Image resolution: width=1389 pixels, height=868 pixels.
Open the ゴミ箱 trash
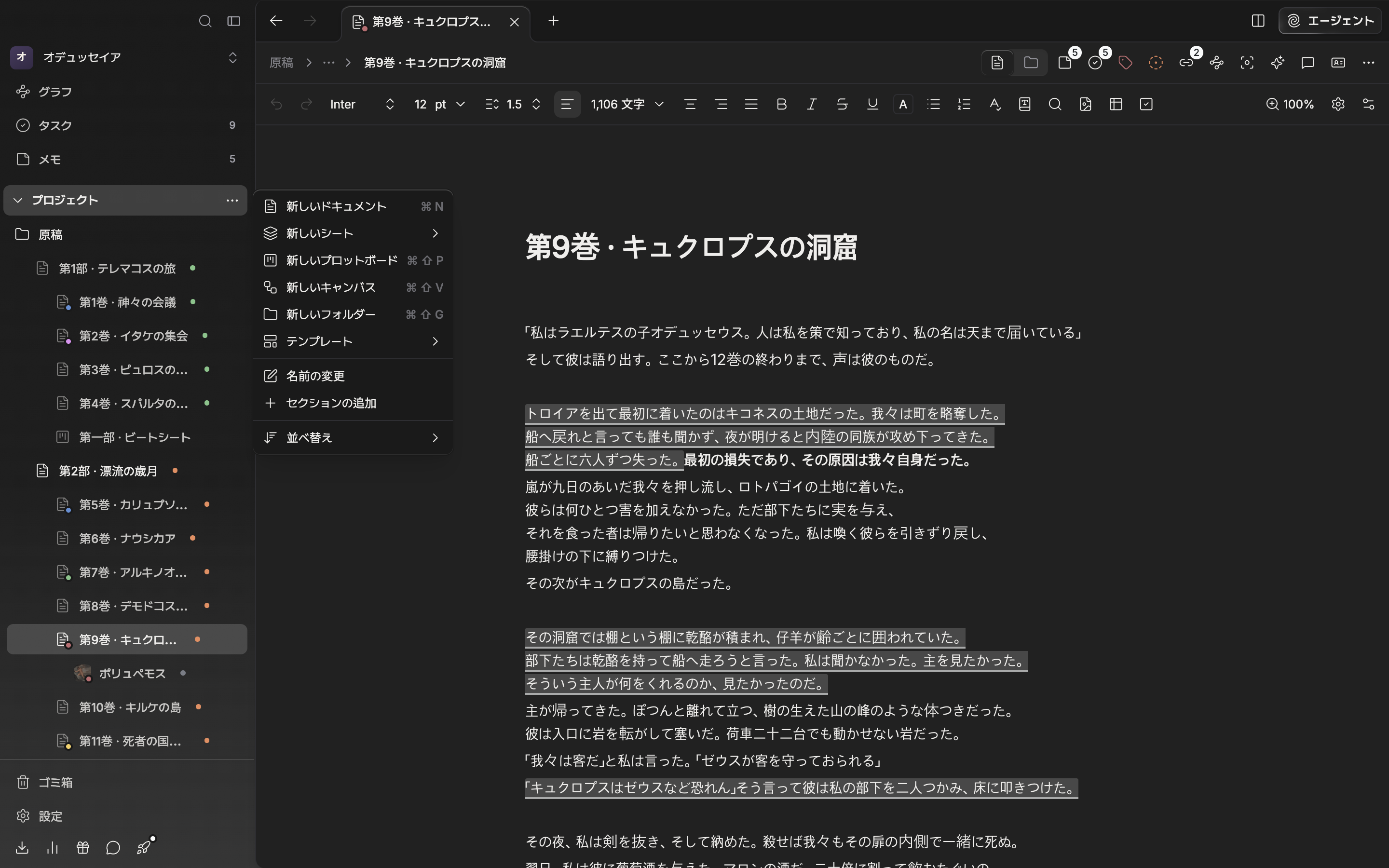(125, 783)
